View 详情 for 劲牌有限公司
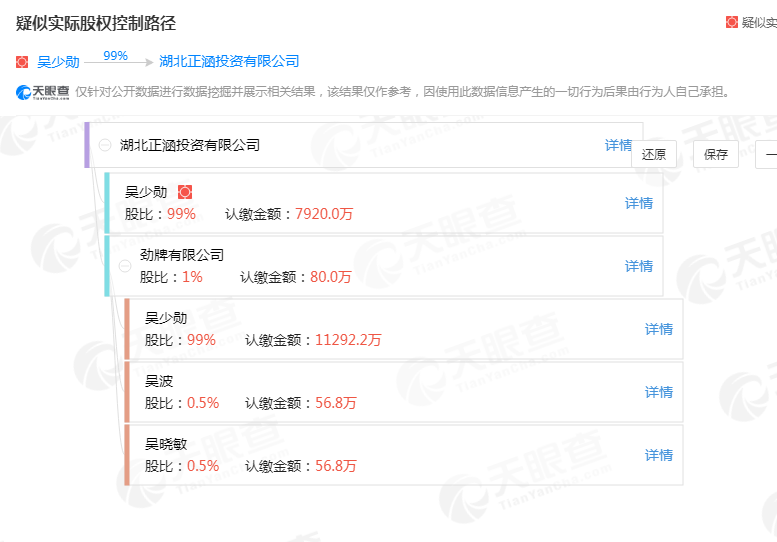777x542 pixels. click(x=638, y=266)
